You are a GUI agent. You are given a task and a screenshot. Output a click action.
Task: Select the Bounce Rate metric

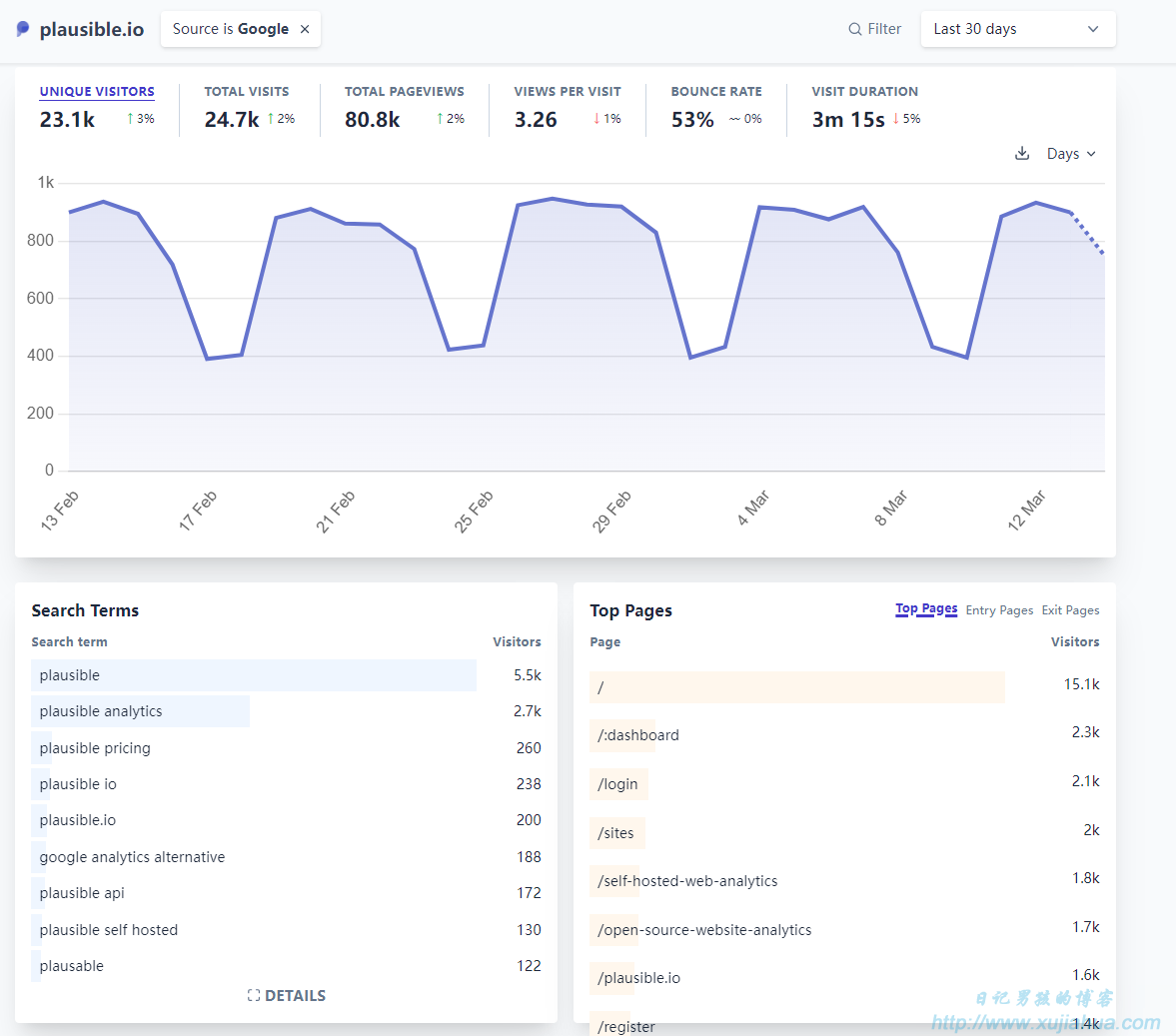tap(716, 92)
